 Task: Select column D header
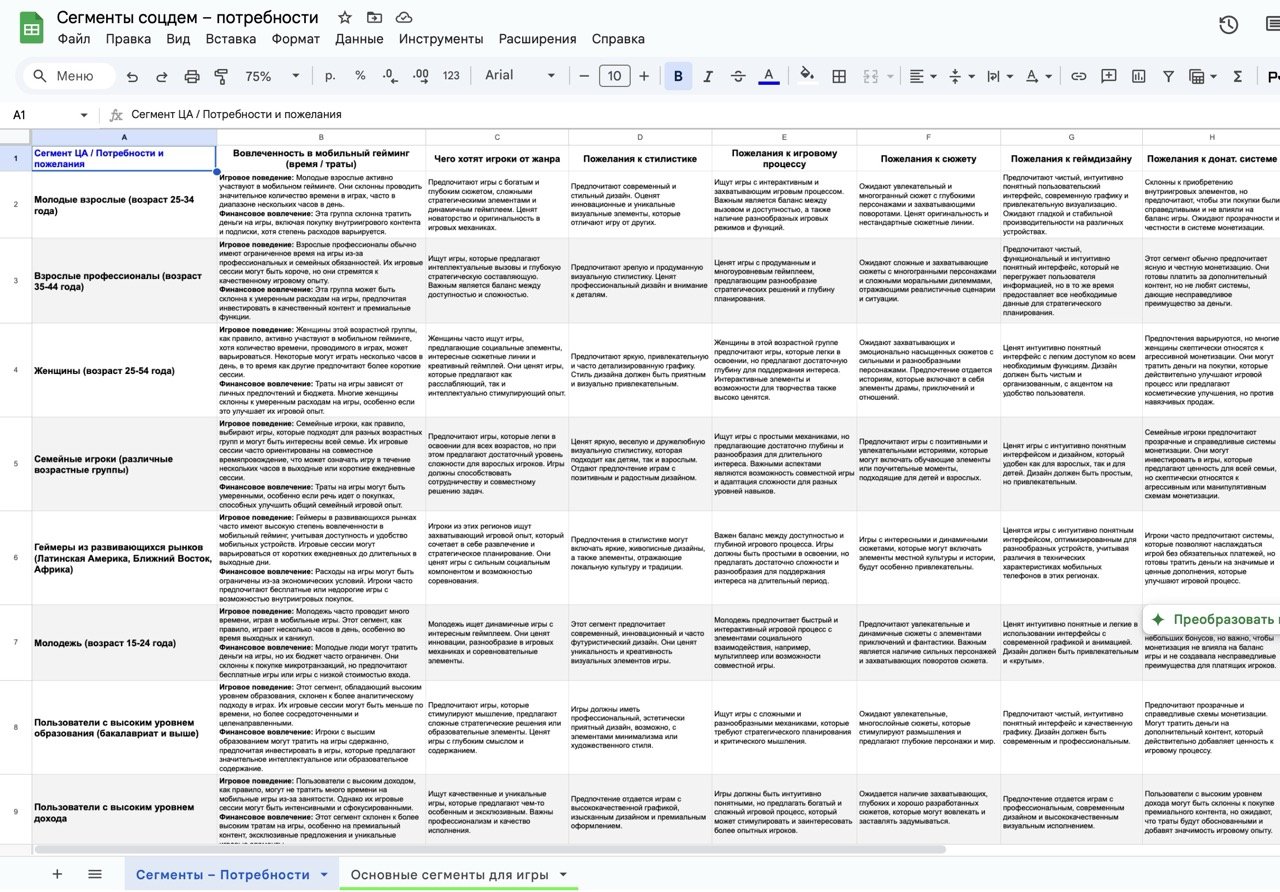coord(640,137)
